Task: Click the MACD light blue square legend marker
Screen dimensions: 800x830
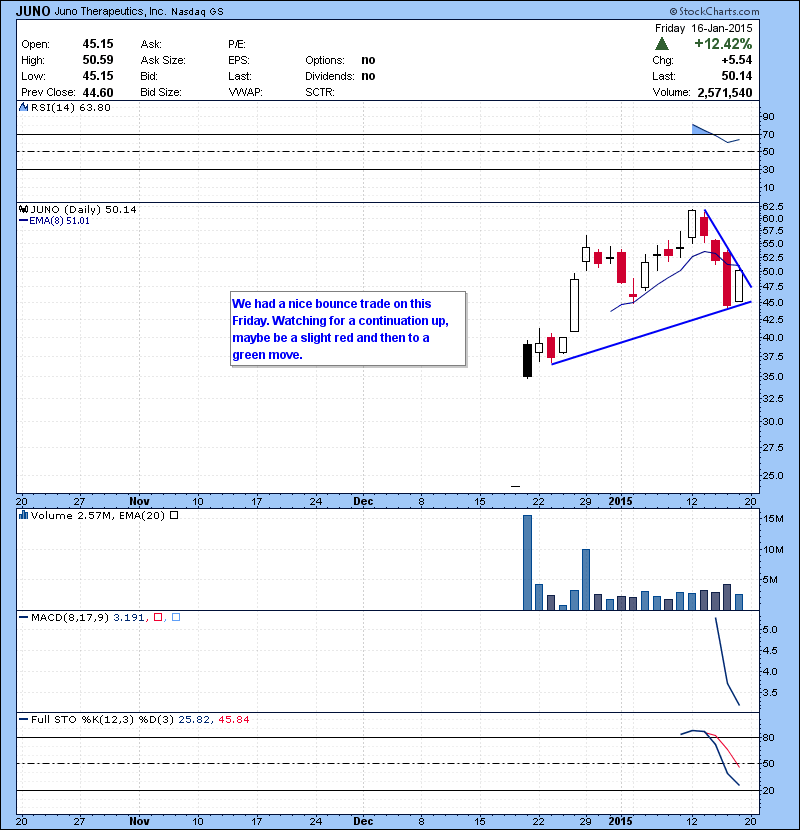Action: click(176, 617)
